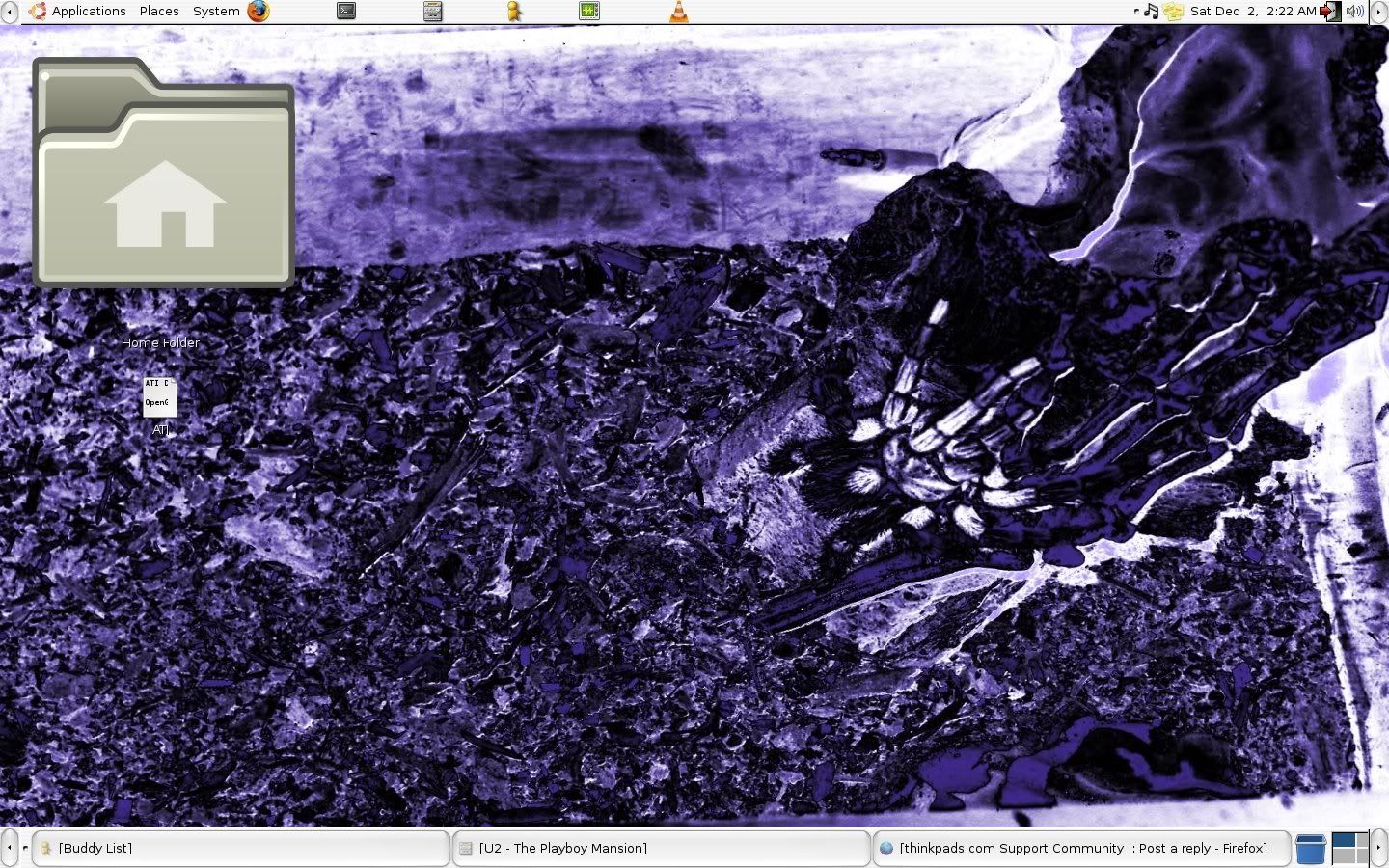Open the Gaim messenger launcher icon
This screenshot has height=868, width=1389.
click(515, 12)
